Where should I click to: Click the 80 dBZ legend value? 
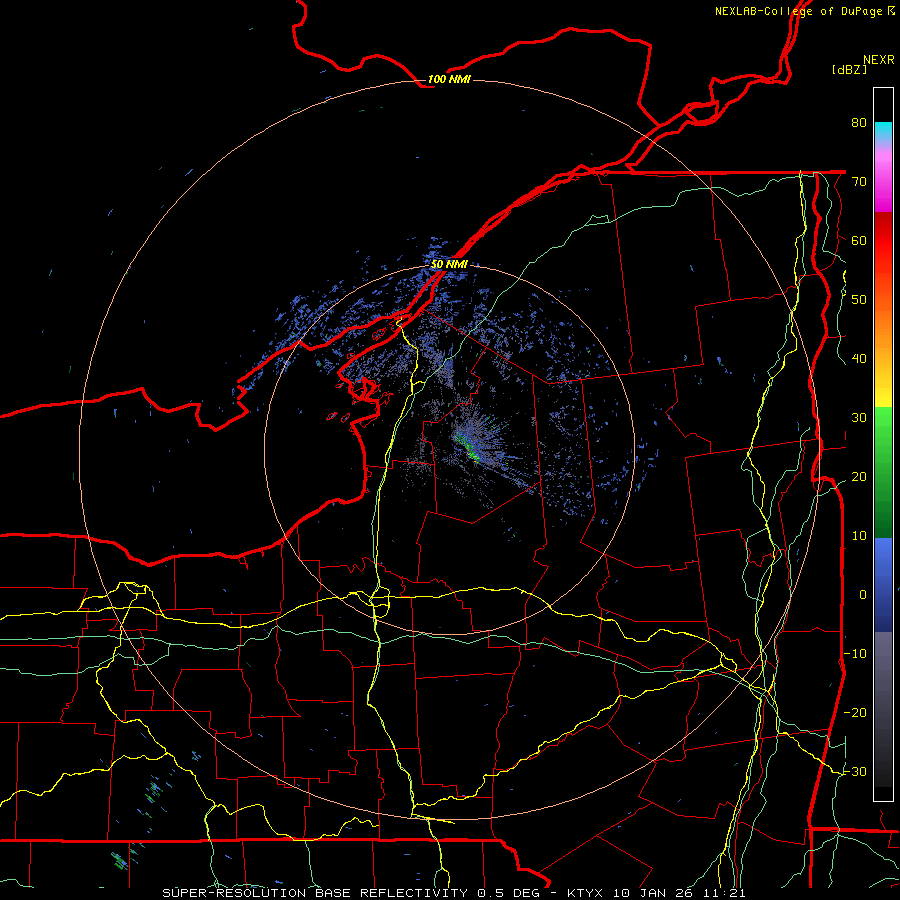(x=859, y=122)
